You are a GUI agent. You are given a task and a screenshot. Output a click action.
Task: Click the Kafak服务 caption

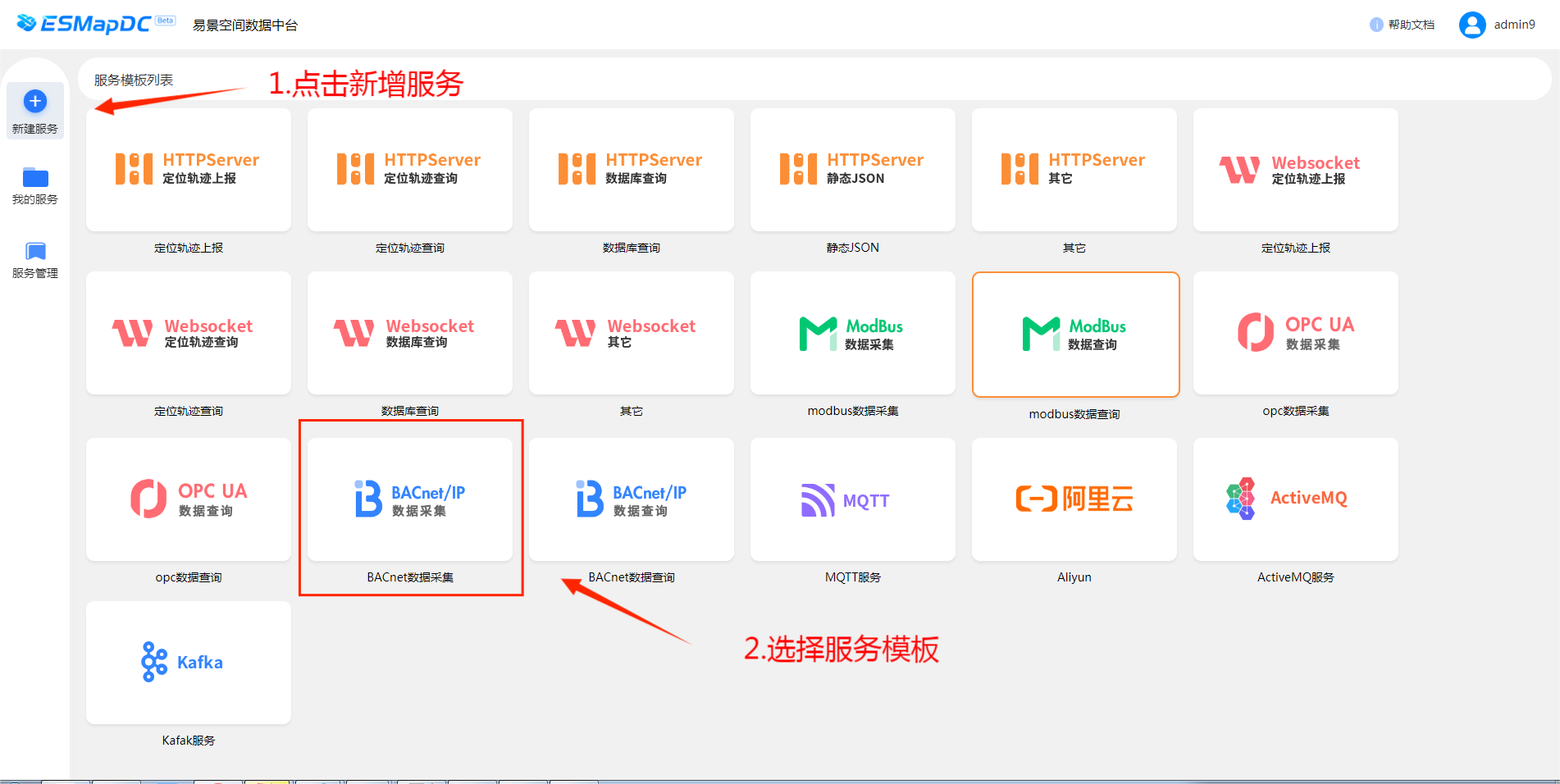(189, 741)
